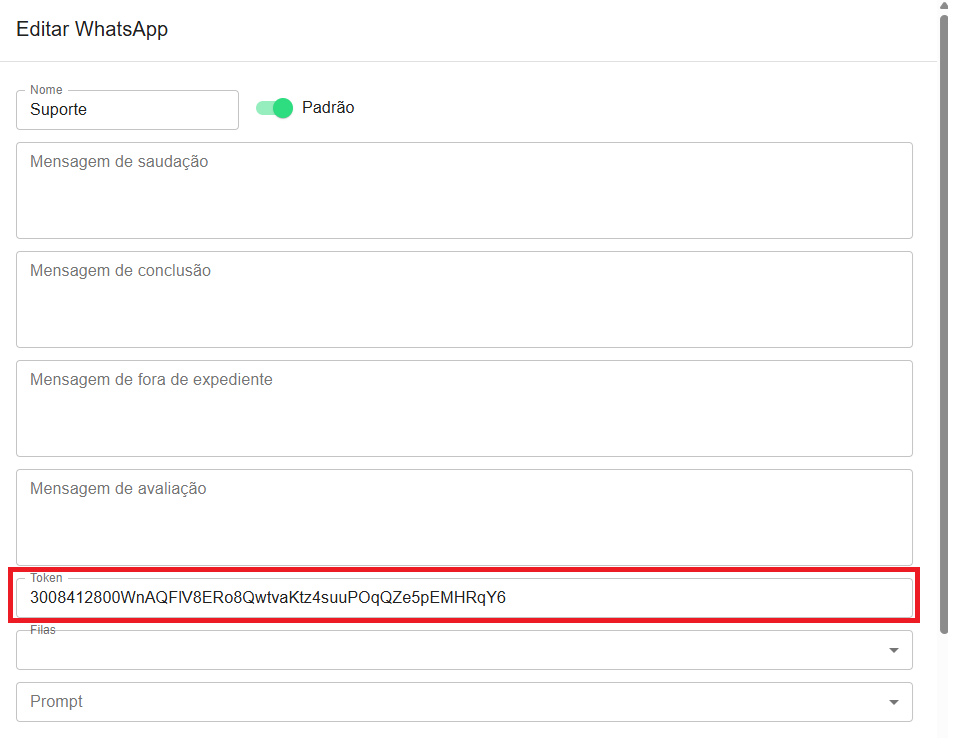
Task: Click the Prompt dropdown arrow icon
Action: coord(893,702)
